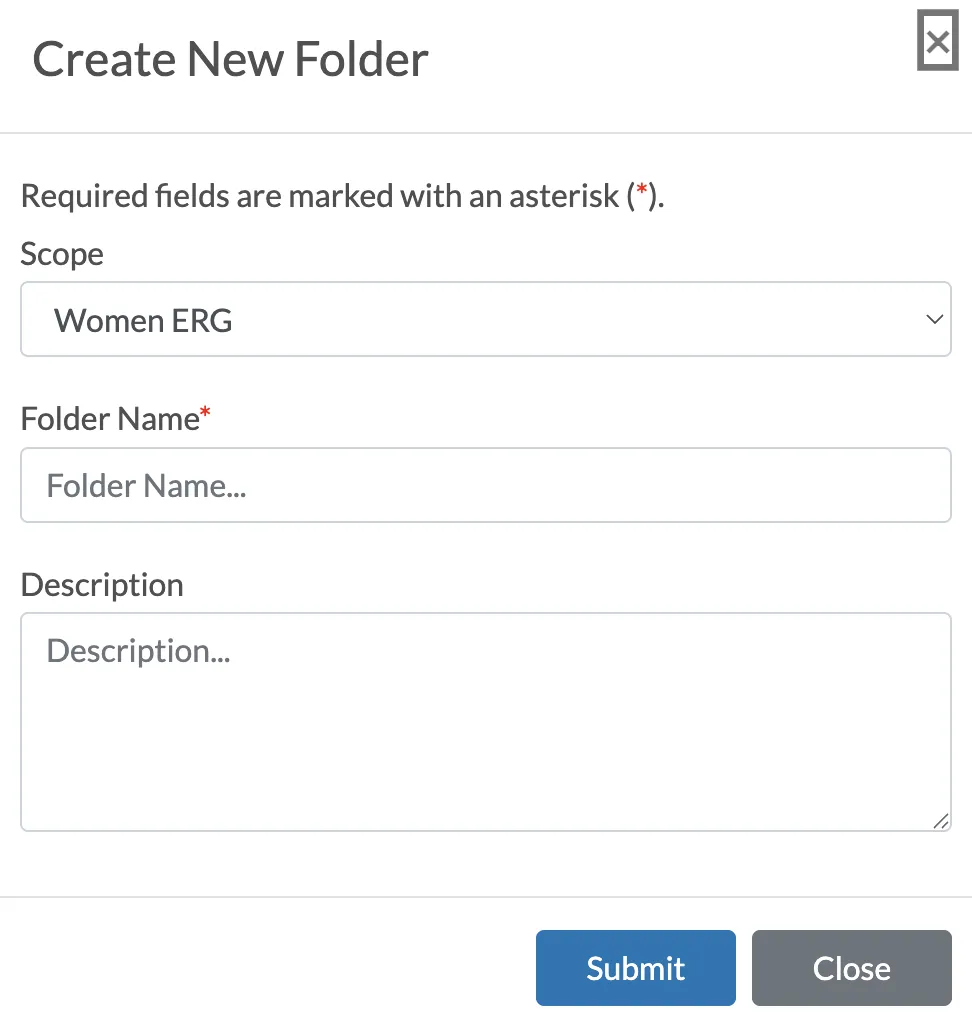
Task: Select the Women ERG text in Scope
Action: coord(143,321)
